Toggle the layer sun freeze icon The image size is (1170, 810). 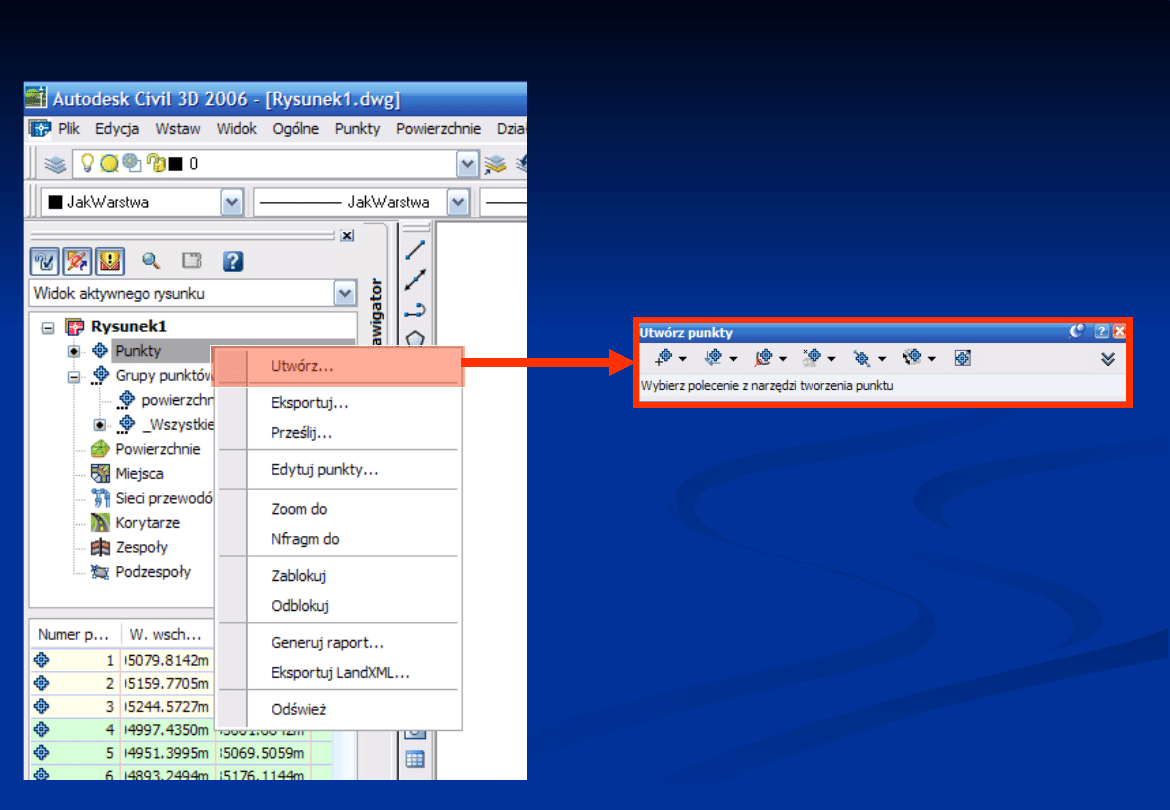coord(109,163)
